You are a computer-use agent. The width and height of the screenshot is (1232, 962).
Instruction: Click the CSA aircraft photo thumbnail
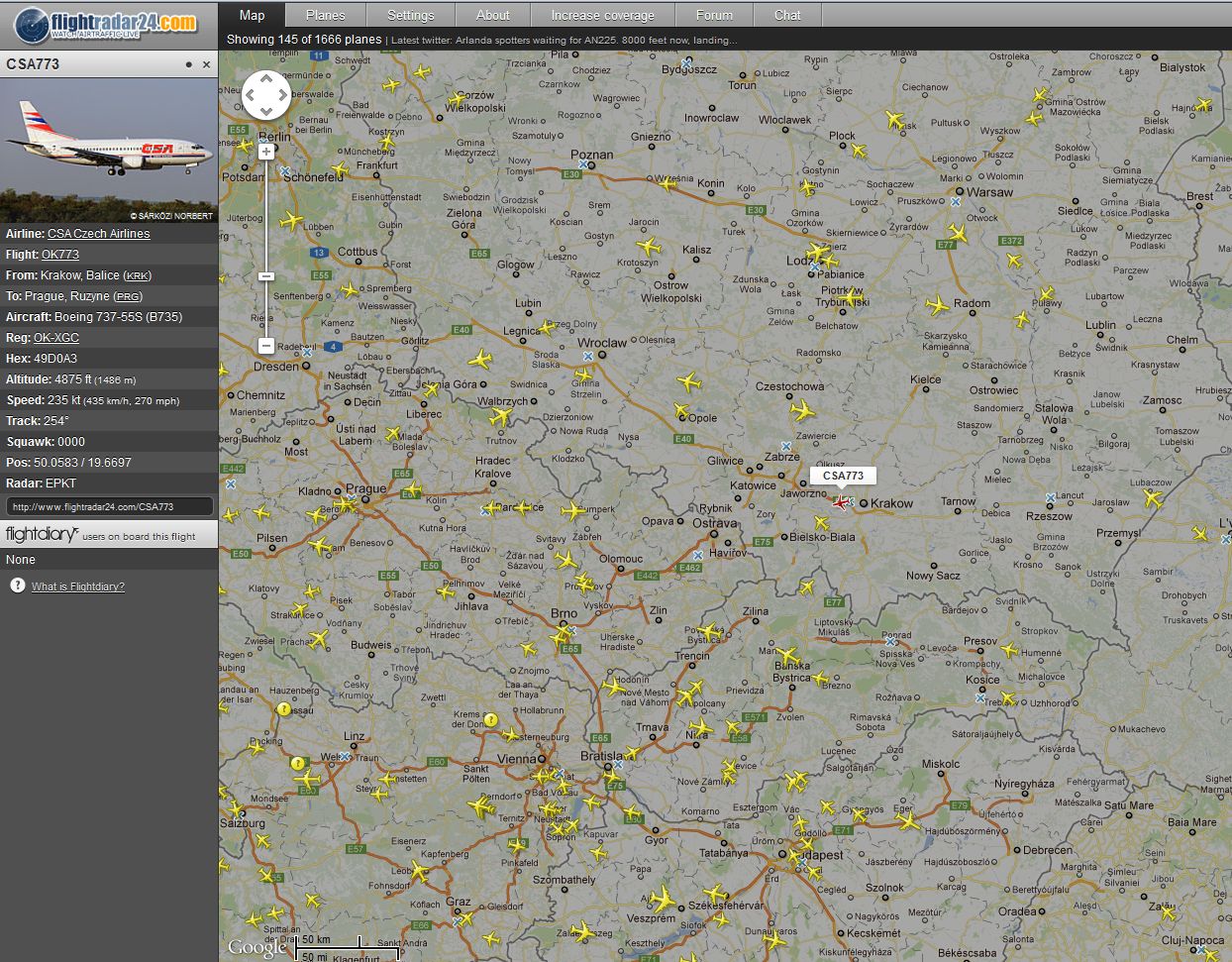pyautogui.click(x=109, y=151)
